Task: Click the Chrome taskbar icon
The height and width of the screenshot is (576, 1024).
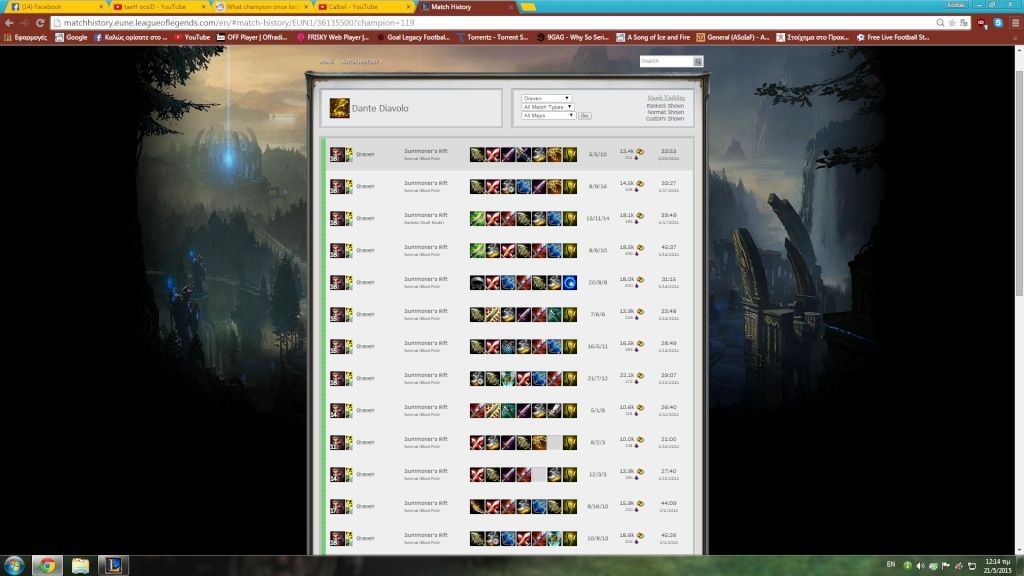Action: pos(47,566)
